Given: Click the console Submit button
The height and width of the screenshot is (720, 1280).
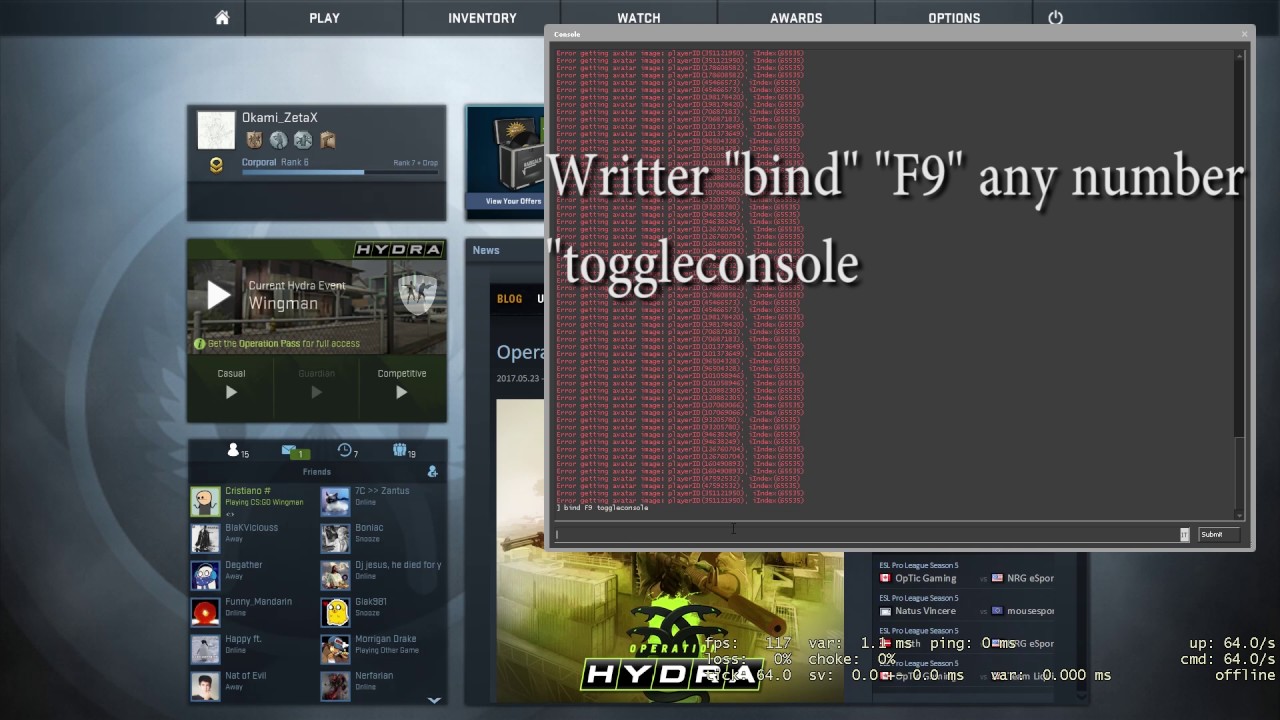Looking at the screenshot, I should tap(1219, 534).
